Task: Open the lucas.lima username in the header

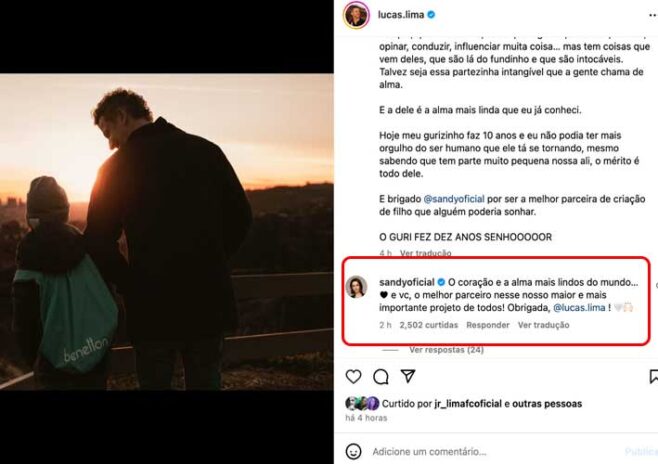Action: (x=401, y=16)
